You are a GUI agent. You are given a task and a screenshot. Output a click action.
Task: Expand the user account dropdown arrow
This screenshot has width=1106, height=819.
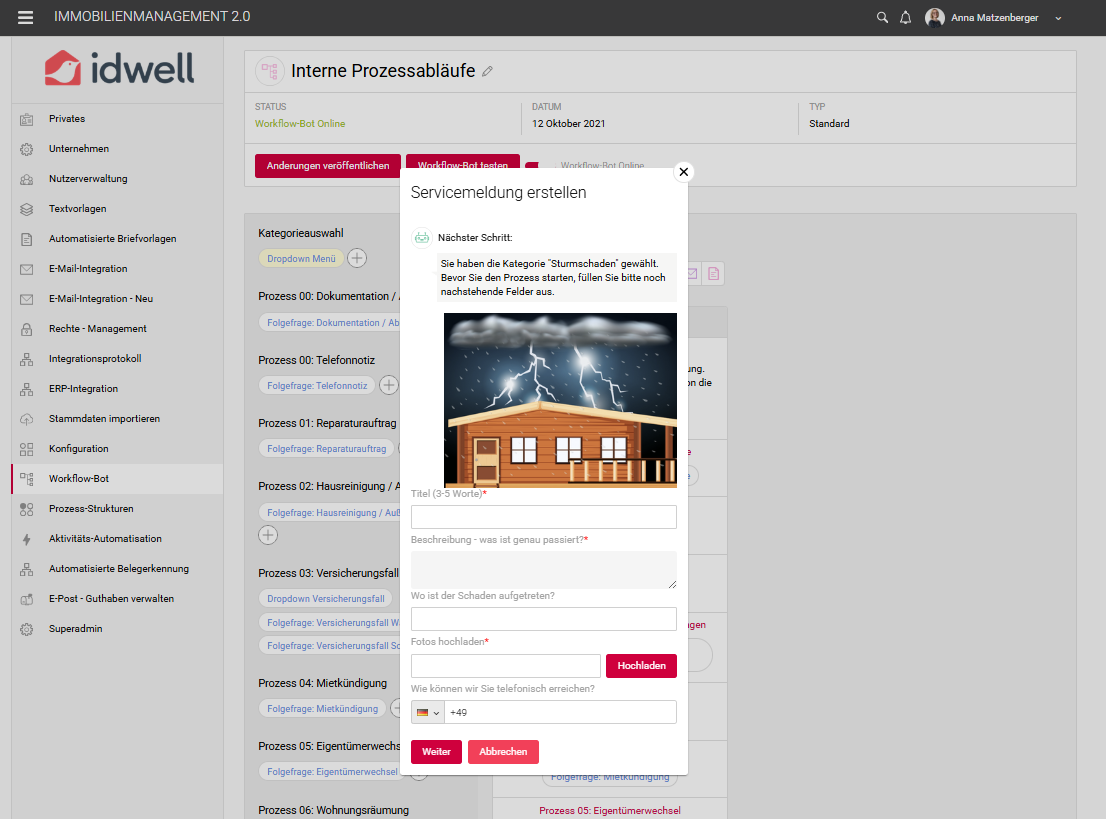pos(1058,18)
